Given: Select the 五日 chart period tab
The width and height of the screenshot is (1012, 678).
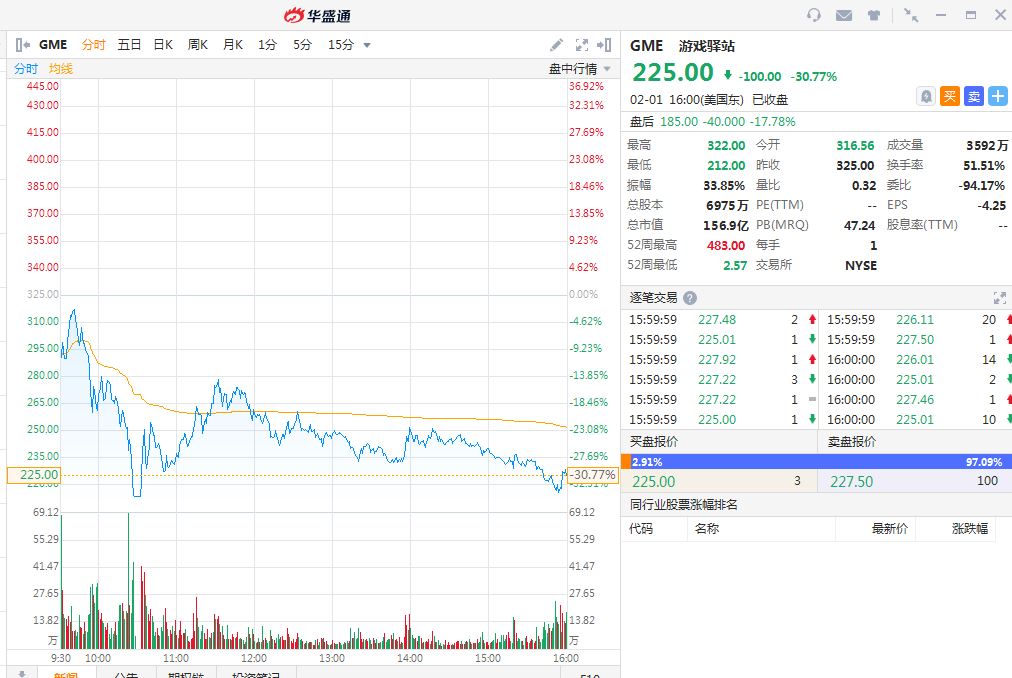Looking at the screenshot, I should click(129, 45).
